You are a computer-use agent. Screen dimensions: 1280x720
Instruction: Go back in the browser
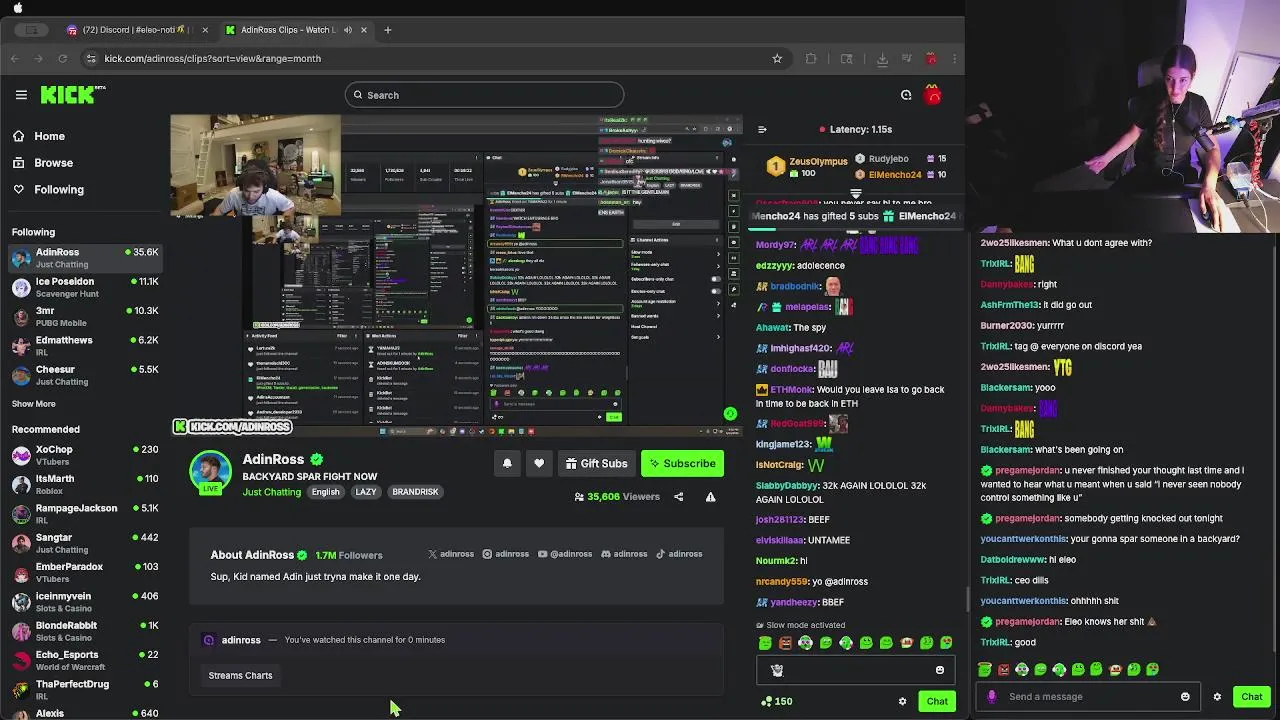click(14, 58)
